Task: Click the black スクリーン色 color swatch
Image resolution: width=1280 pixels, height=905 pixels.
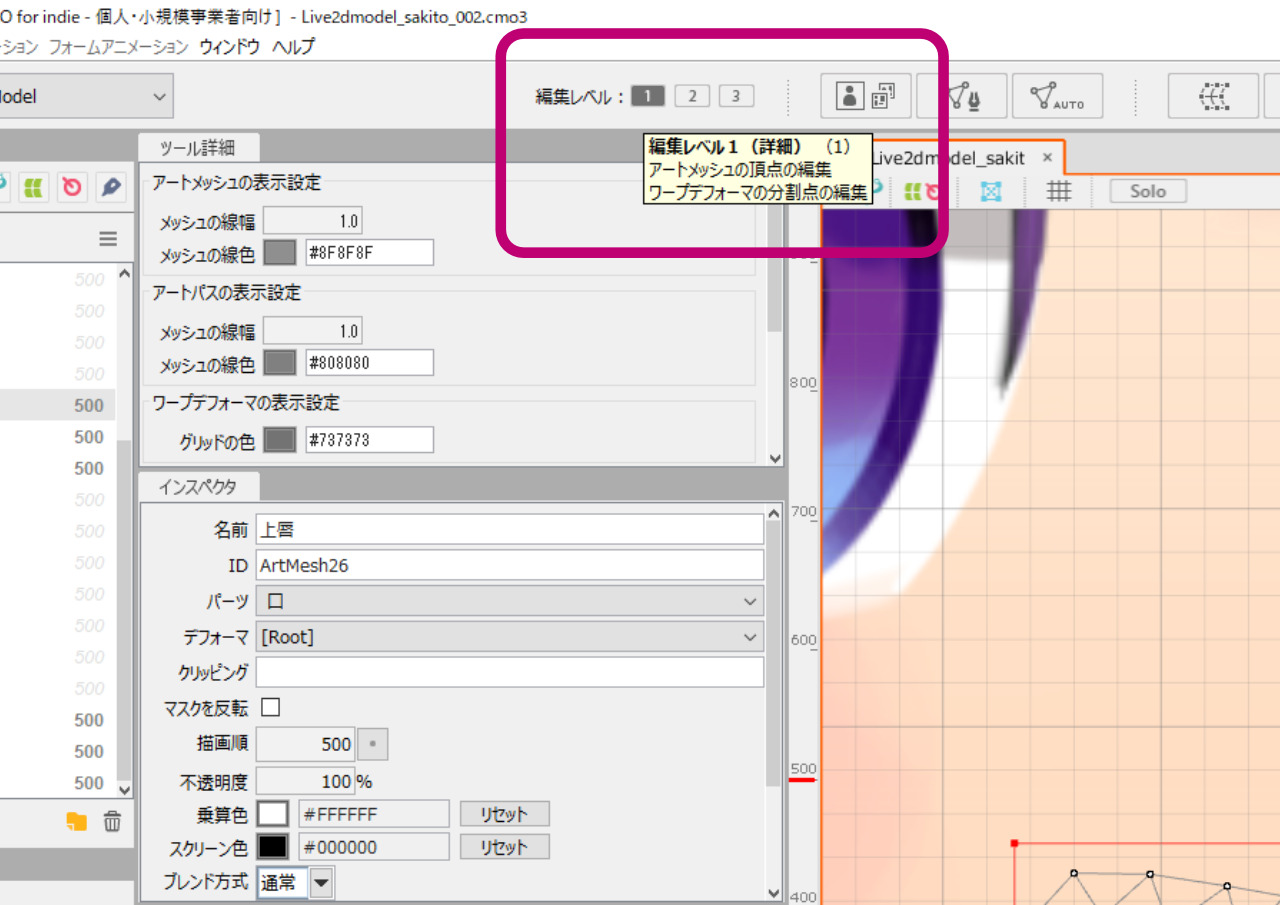Action: click(x=273, y=847)
